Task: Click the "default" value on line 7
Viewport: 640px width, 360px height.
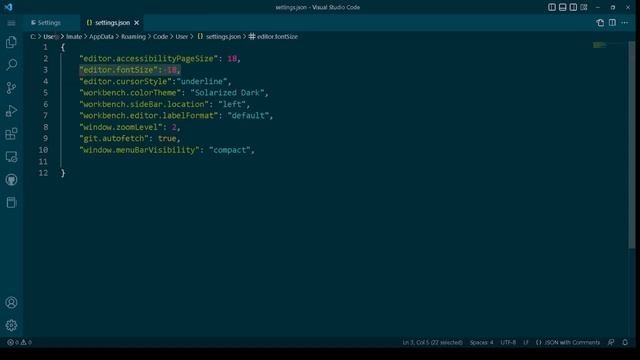Action: tap(248, 116)
